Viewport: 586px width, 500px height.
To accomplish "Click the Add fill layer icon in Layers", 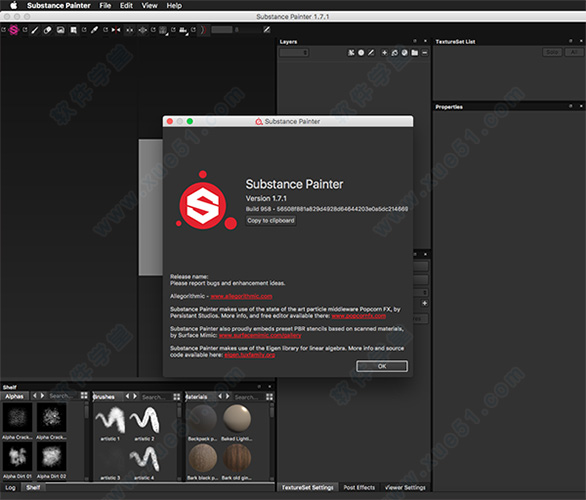I will pyautogui.click(x=395, y=53).
